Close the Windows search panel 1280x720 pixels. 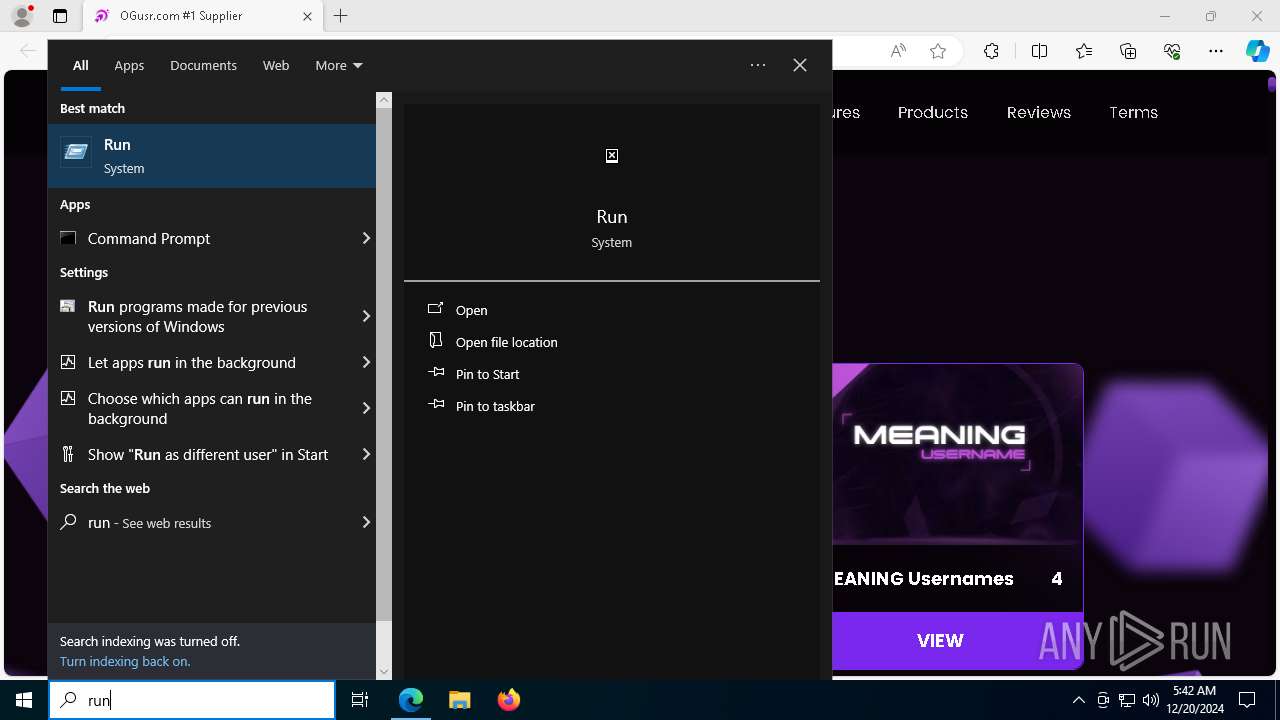point(800,65)
